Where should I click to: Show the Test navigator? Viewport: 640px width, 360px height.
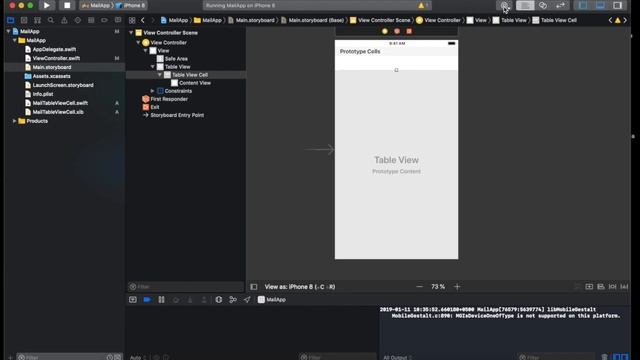point(78,20)
